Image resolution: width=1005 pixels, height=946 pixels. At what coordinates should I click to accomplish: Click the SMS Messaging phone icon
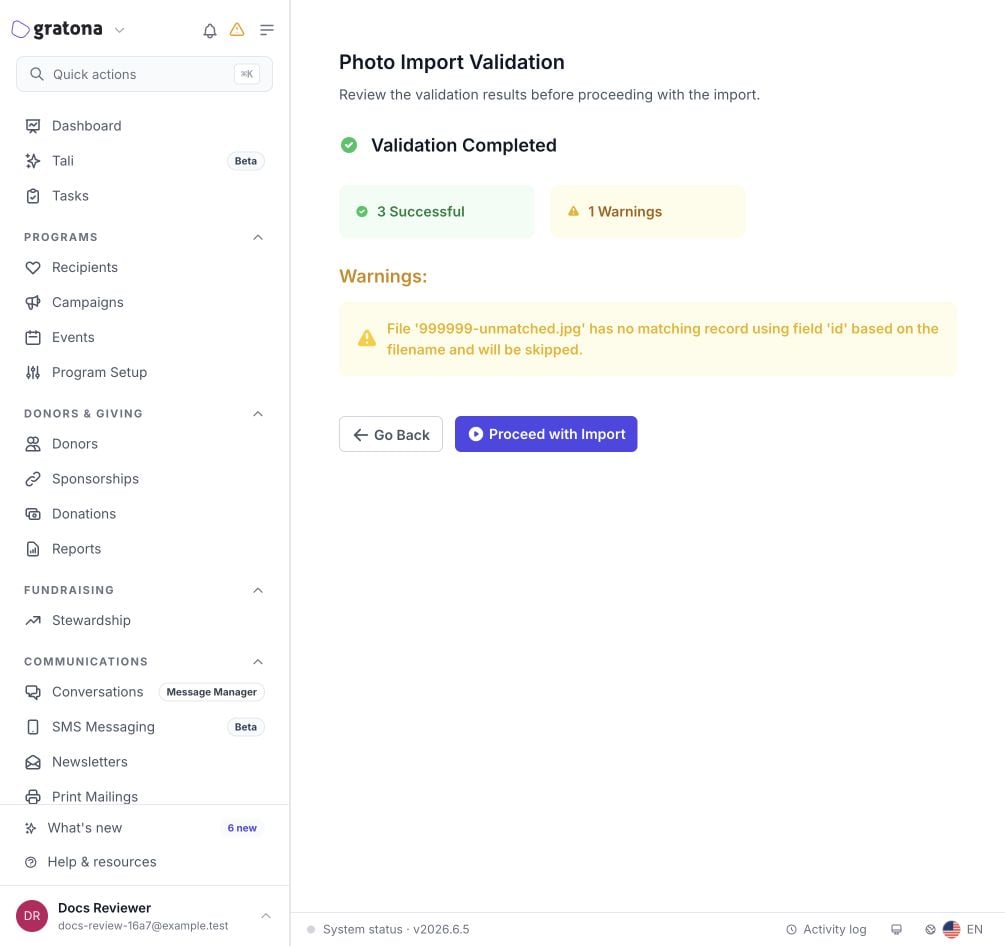(x=33, y=727)
